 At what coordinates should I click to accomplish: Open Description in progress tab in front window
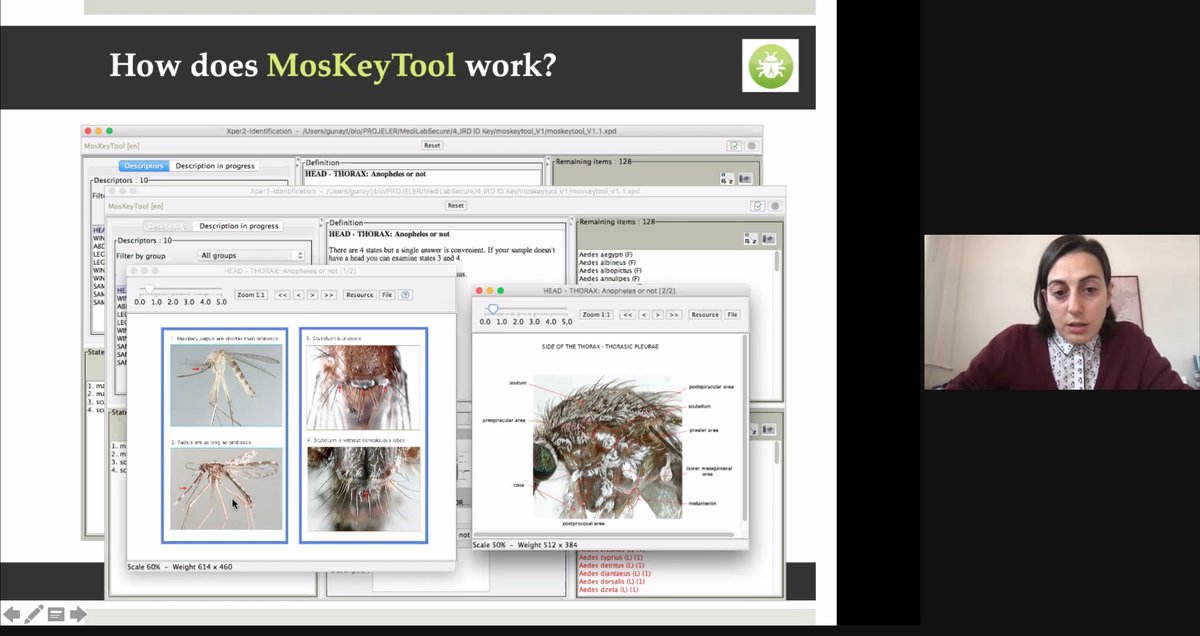239,226
